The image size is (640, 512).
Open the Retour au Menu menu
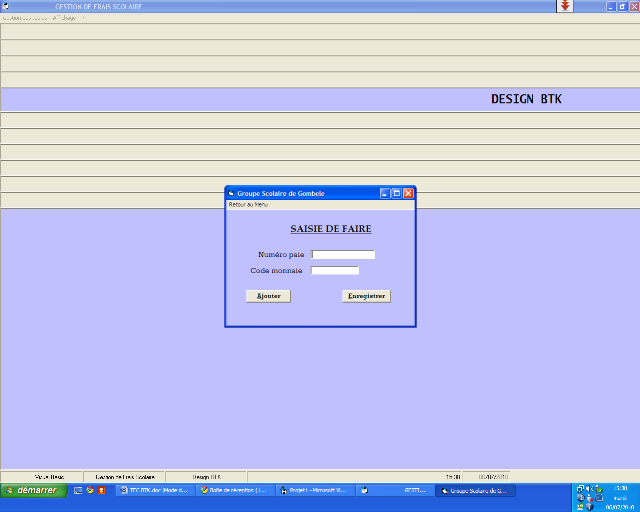[x=248, y=205]
